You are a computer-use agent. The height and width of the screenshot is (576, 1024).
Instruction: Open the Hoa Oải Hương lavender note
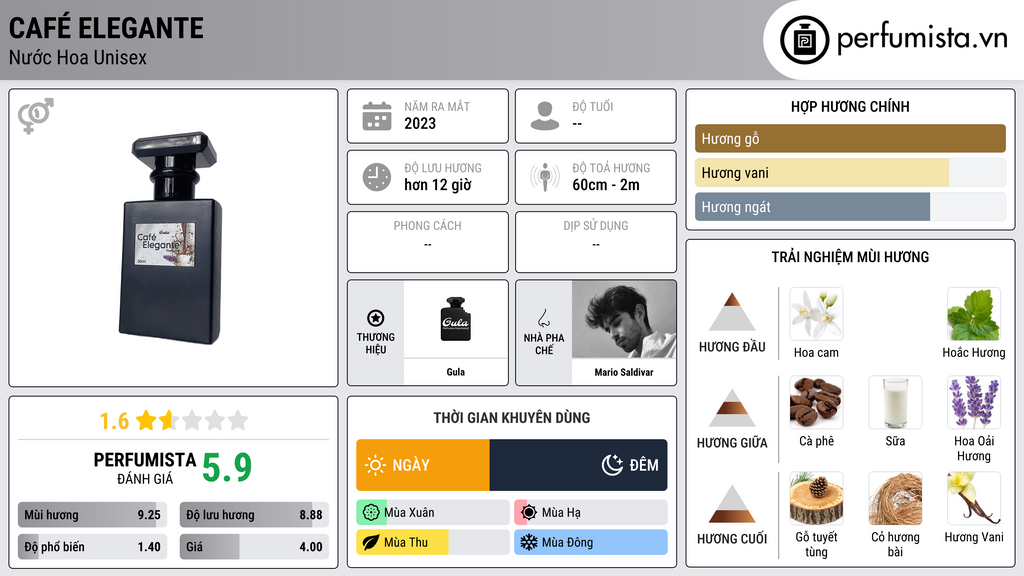click(x=974, y=402)
